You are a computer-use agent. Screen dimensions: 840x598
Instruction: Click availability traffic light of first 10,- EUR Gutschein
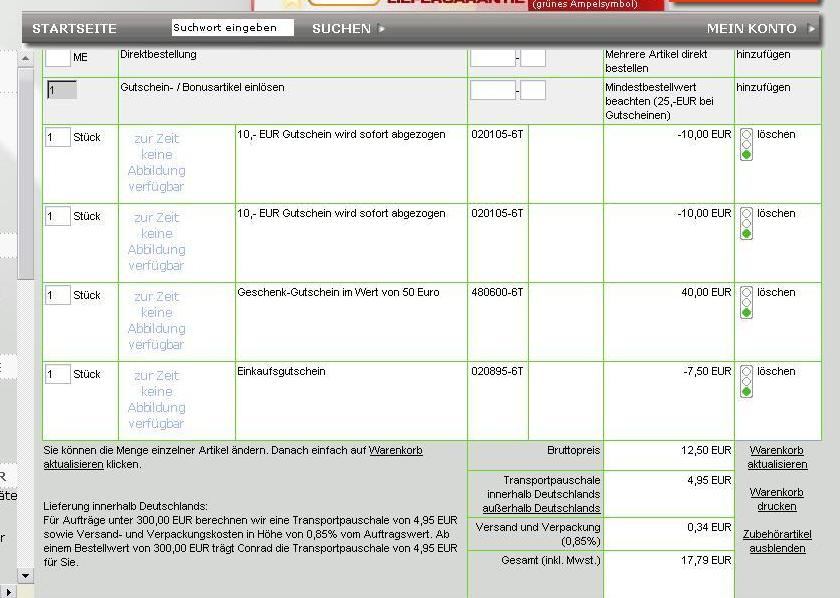tap(746, 144)
